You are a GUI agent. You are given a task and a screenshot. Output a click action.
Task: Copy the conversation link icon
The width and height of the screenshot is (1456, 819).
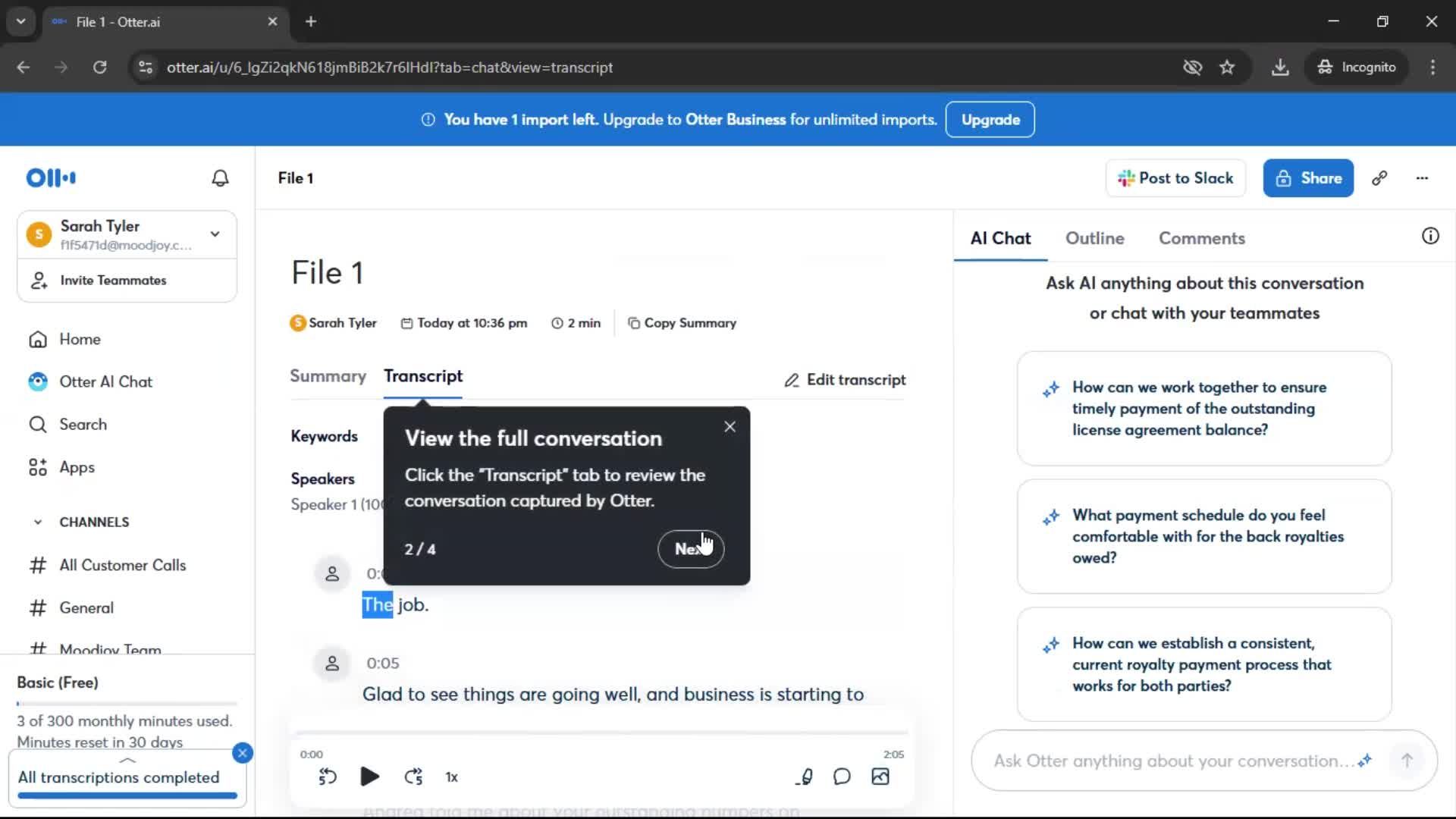1379,178
